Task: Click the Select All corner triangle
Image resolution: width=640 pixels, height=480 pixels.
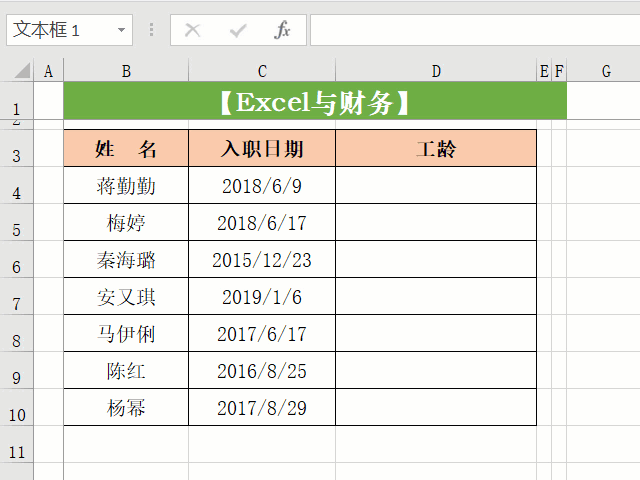Action: [22, 71]
